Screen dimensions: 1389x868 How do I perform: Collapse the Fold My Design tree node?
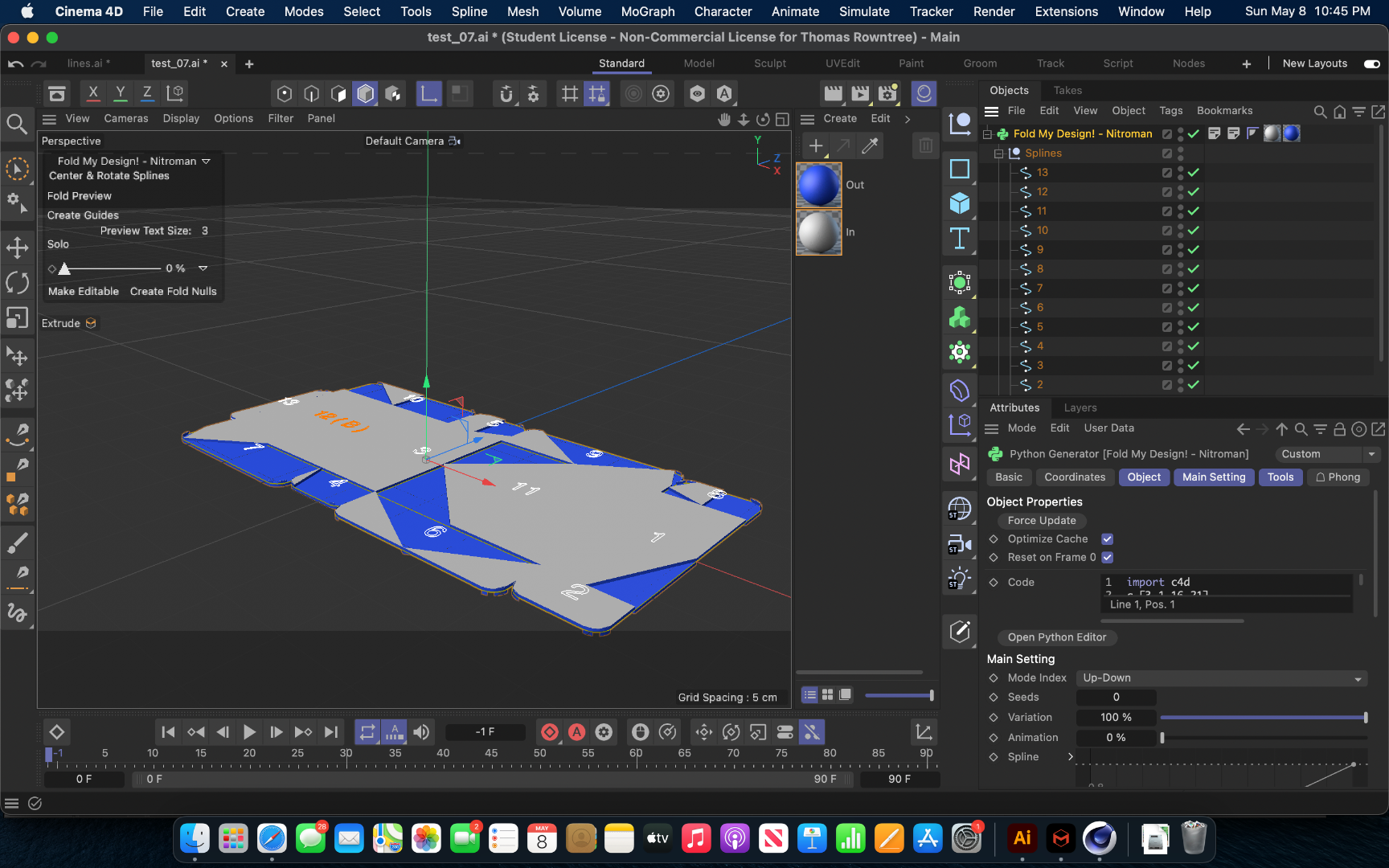987,134
